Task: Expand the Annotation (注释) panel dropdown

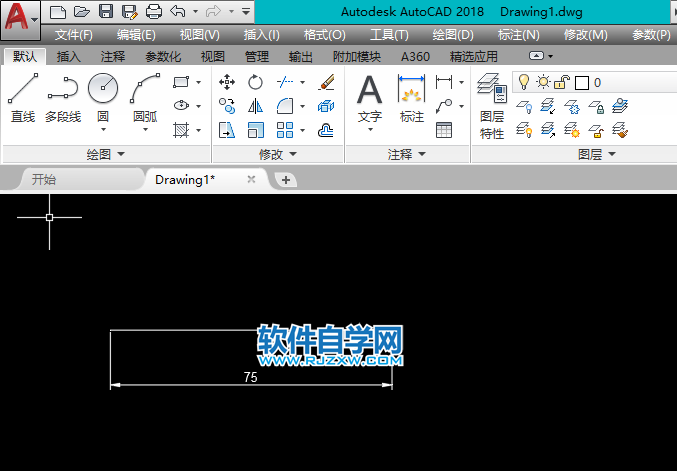Action: tap(407, 154)
